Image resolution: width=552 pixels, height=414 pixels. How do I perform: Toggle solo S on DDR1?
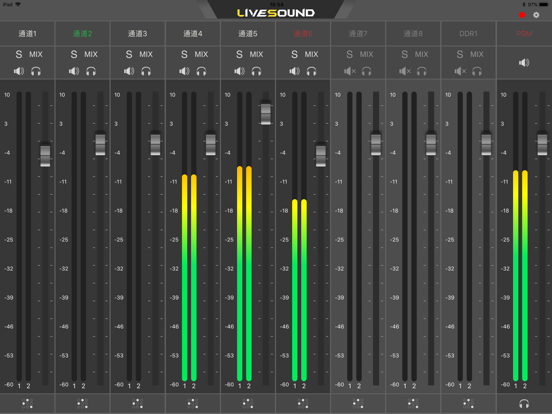(460, 54)
